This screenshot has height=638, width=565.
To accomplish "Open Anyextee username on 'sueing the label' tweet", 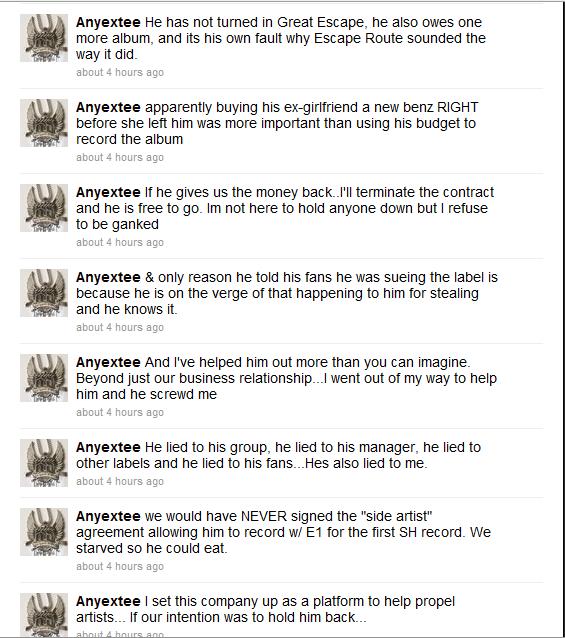I will [x=108, y=277].
